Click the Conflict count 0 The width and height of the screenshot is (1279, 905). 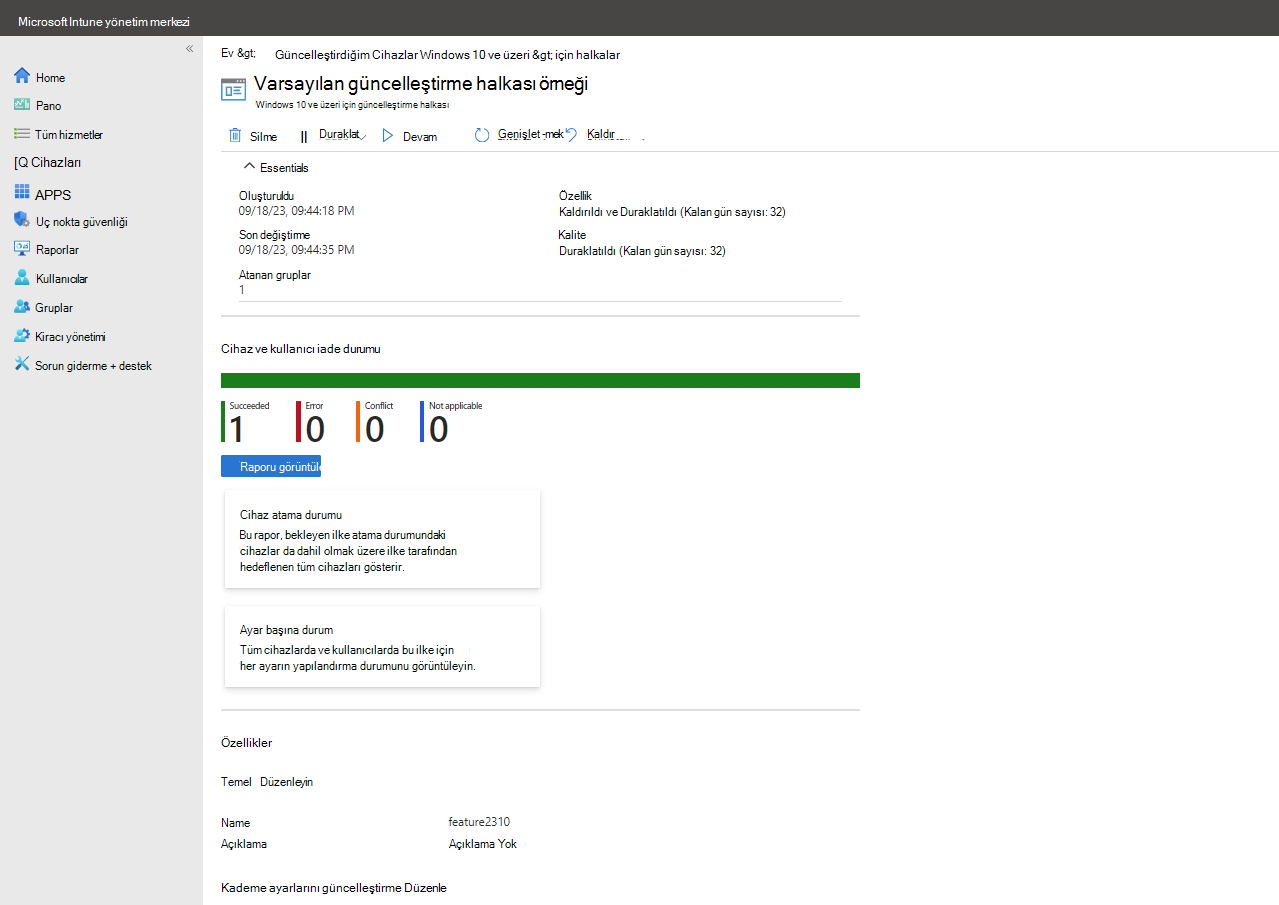(x=374, y=429)
